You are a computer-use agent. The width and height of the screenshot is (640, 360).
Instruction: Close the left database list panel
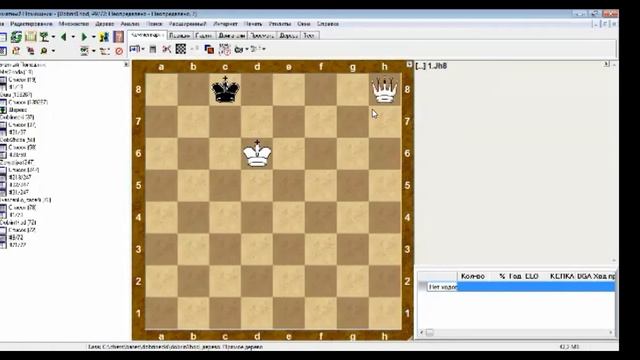126,64
